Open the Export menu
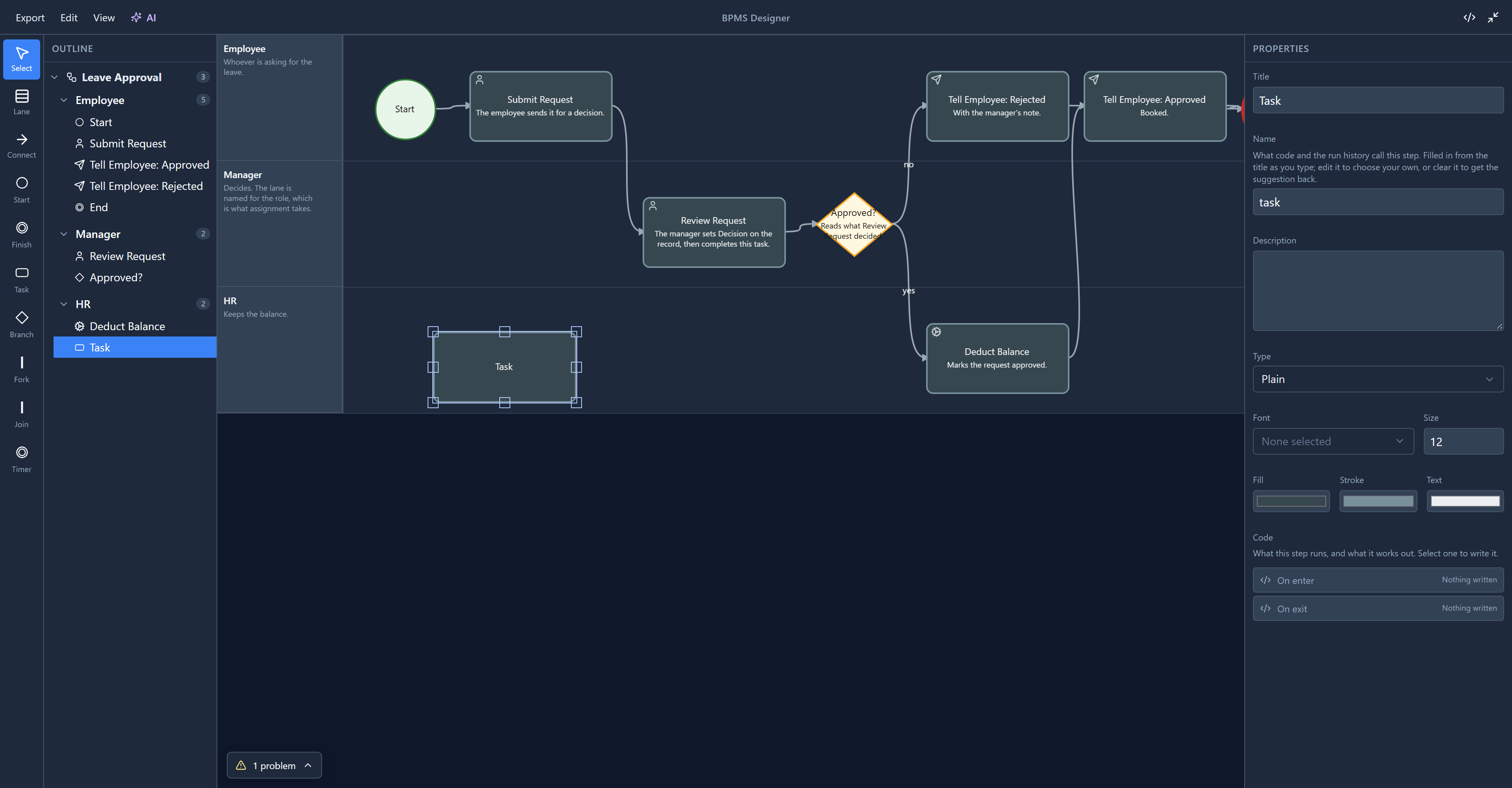This screenshot has width=1512, height=788. 30,18
